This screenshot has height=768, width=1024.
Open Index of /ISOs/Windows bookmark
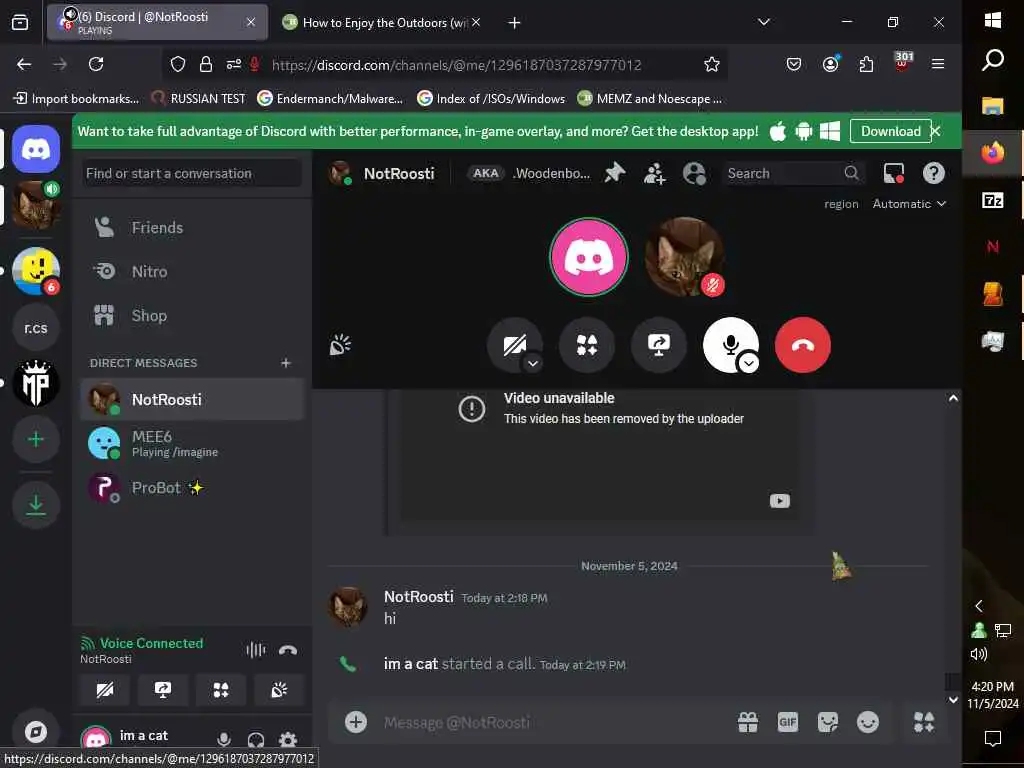(491, 99)
